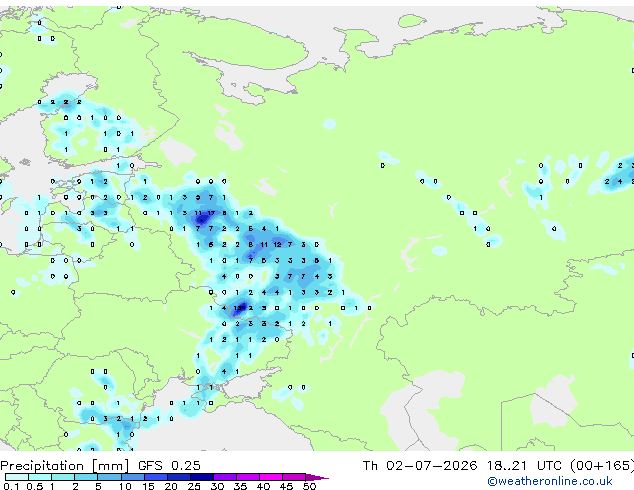
Task: Click the 15–20 mm legend color swatch
Action: point(155,477)
